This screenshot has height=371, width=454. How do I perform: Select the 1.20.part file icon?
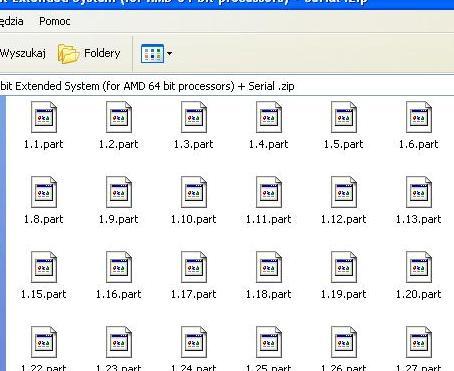419,267
